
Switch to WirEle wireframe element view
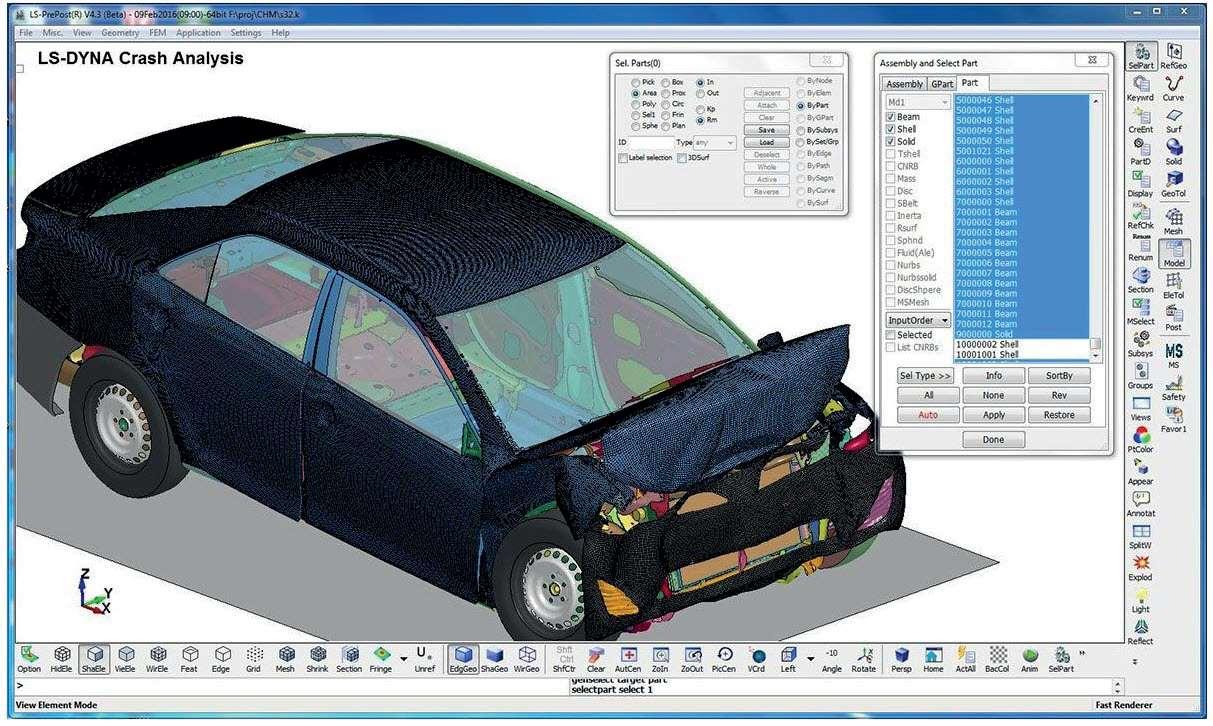[x=157, y=659]
